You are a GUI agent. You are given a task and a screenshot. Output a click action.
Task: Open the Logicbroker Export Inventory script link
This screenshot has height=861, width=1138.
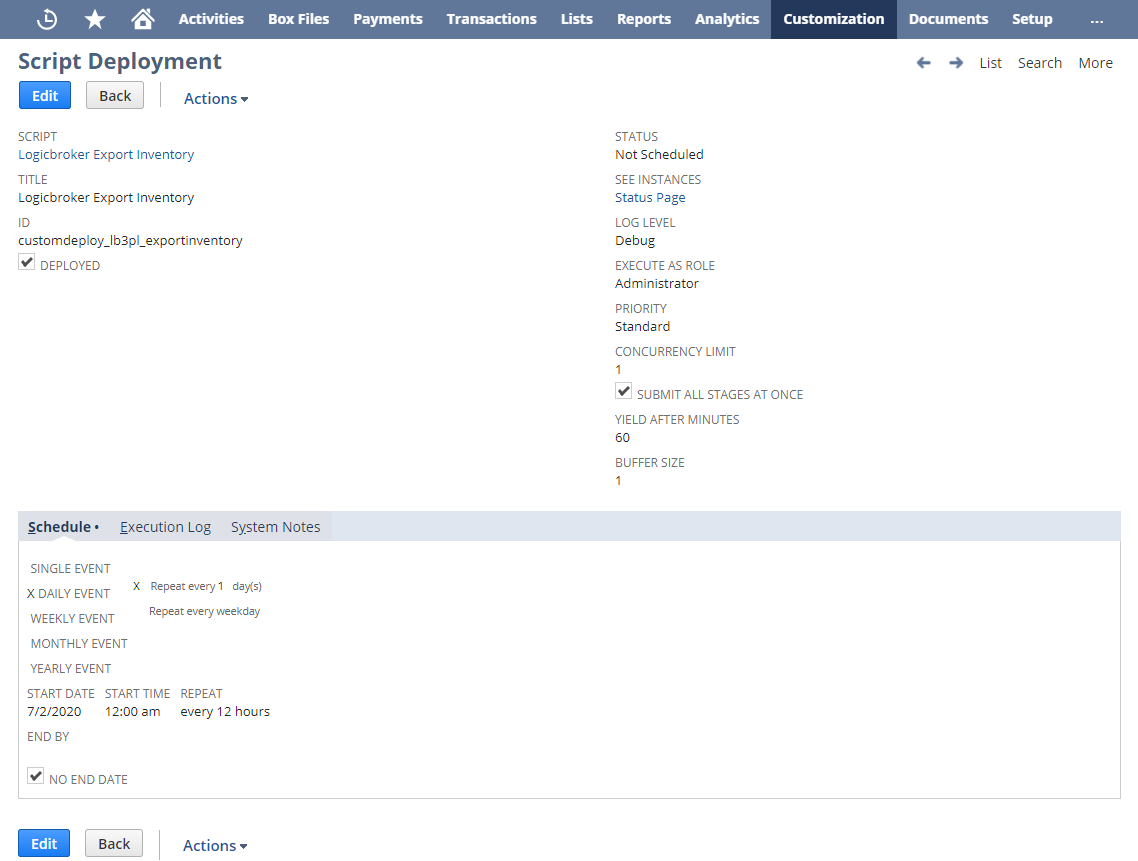[106, 154]
